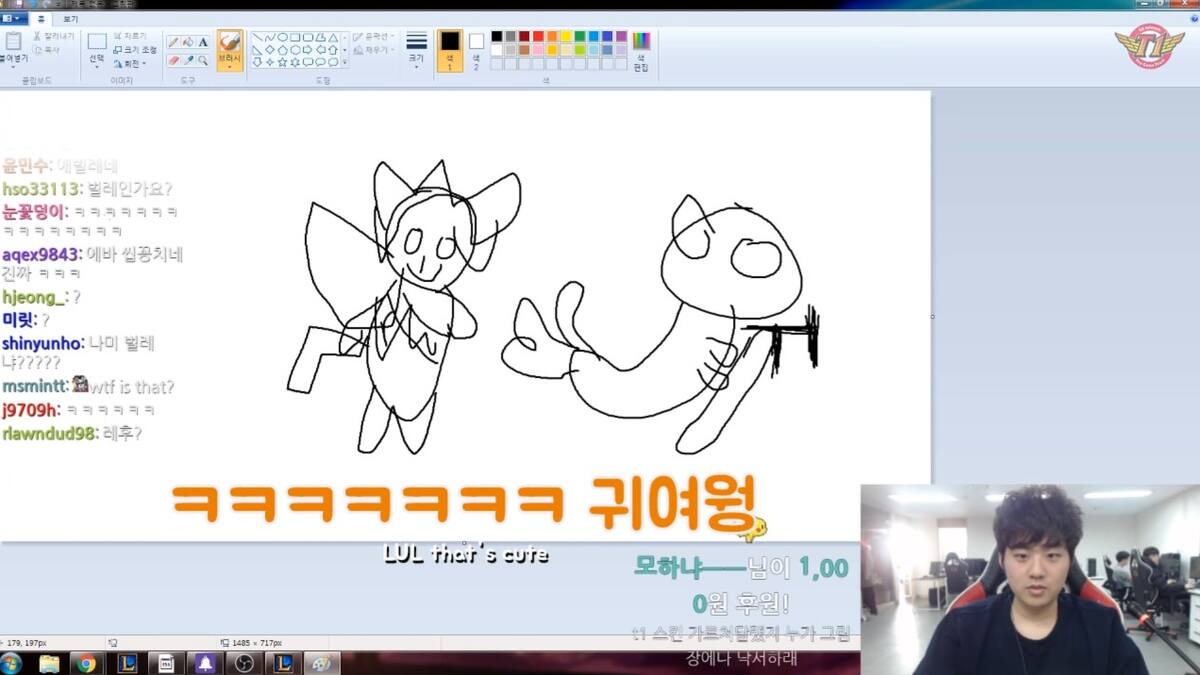Open Google Chrome from the taskbar

coord(86,663)
